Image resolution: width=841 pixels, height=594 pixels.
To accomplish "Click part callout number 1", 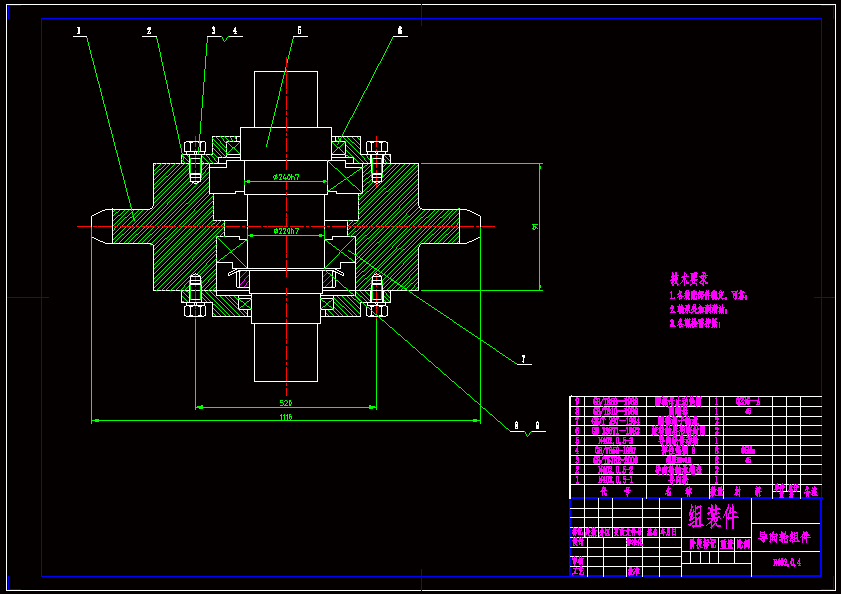I will click(x=79, y=31).
